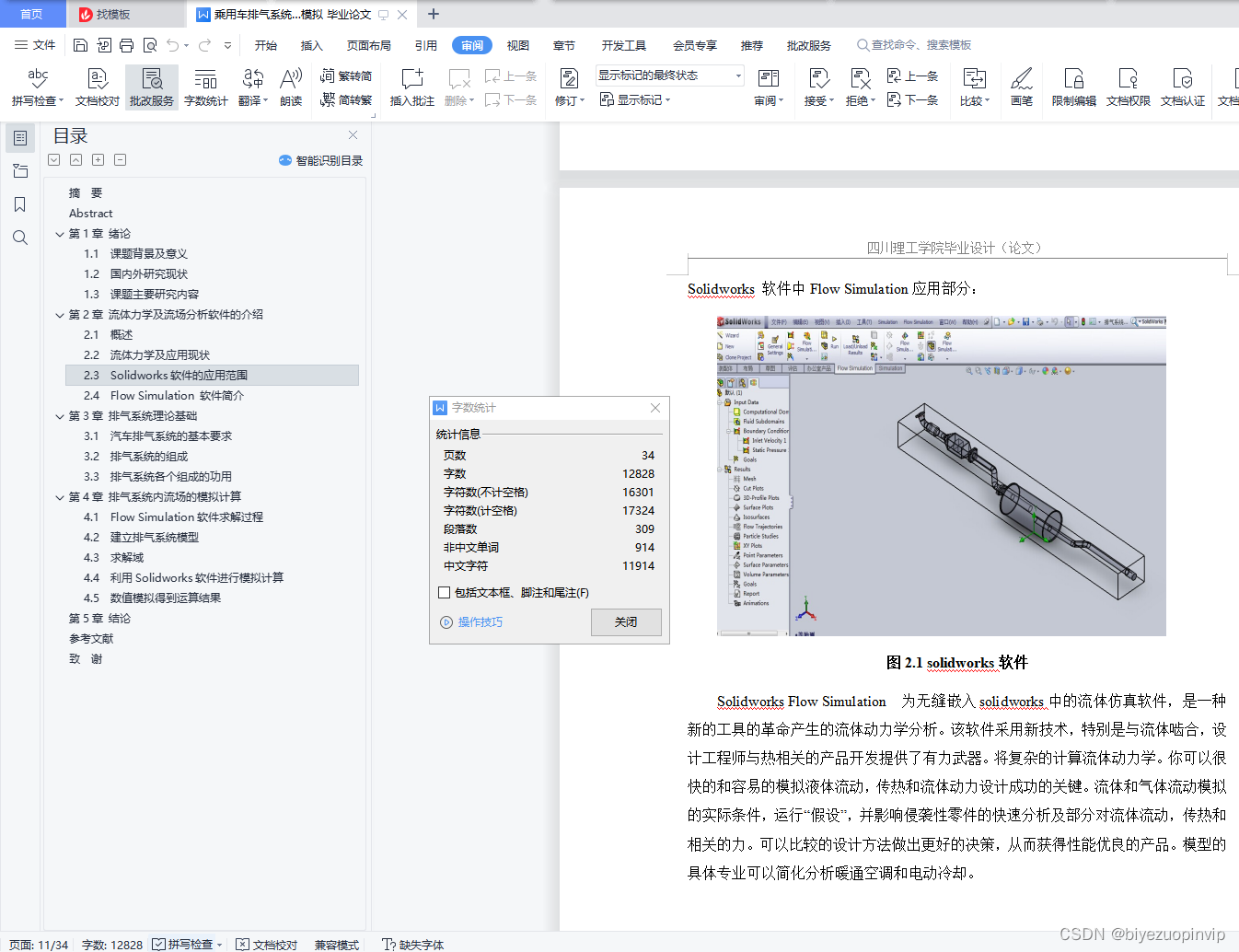Toggle 拼写检查 in status bar
The image size is (1239, 952).
click(x=182, y=945)
